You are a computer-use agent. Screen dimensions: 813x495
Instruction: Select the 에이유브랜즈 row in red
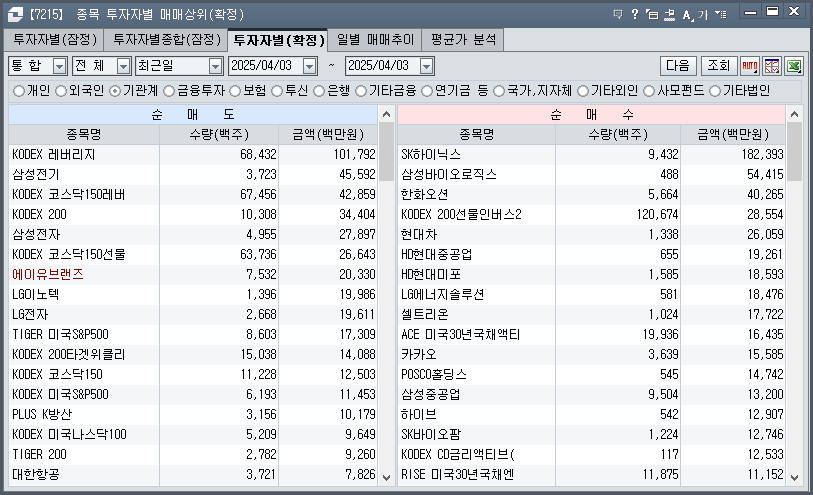click(x=193, y=275)
